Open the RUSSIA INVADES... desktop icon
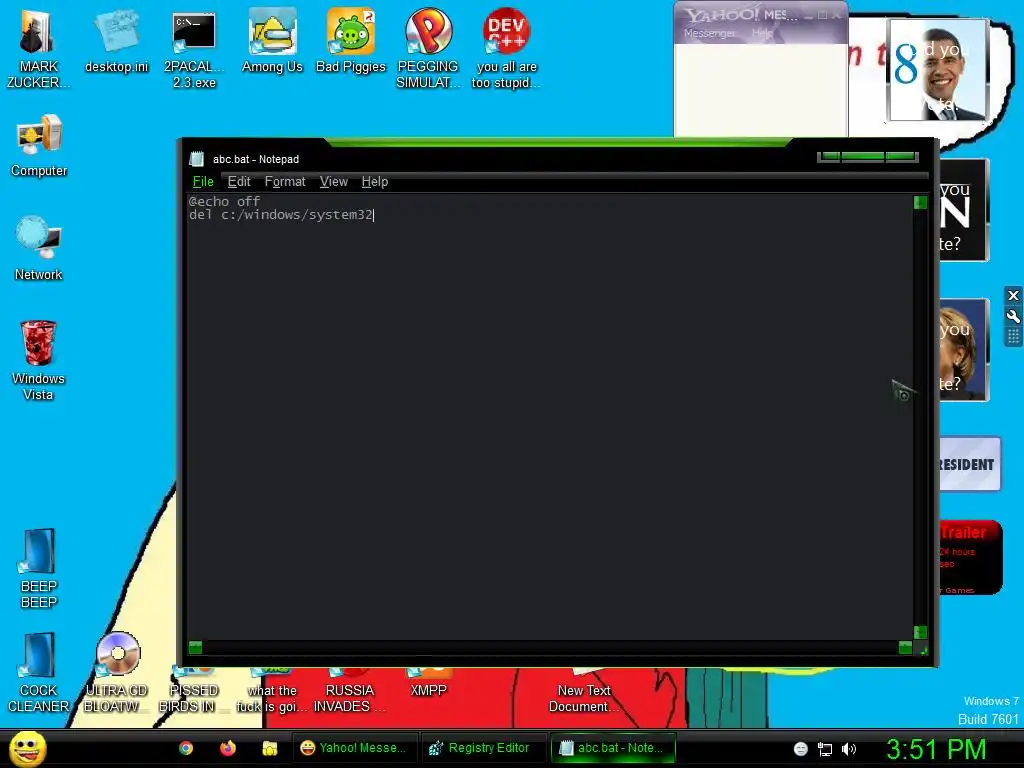This screenshot has width=1024, height=768. 350,690
